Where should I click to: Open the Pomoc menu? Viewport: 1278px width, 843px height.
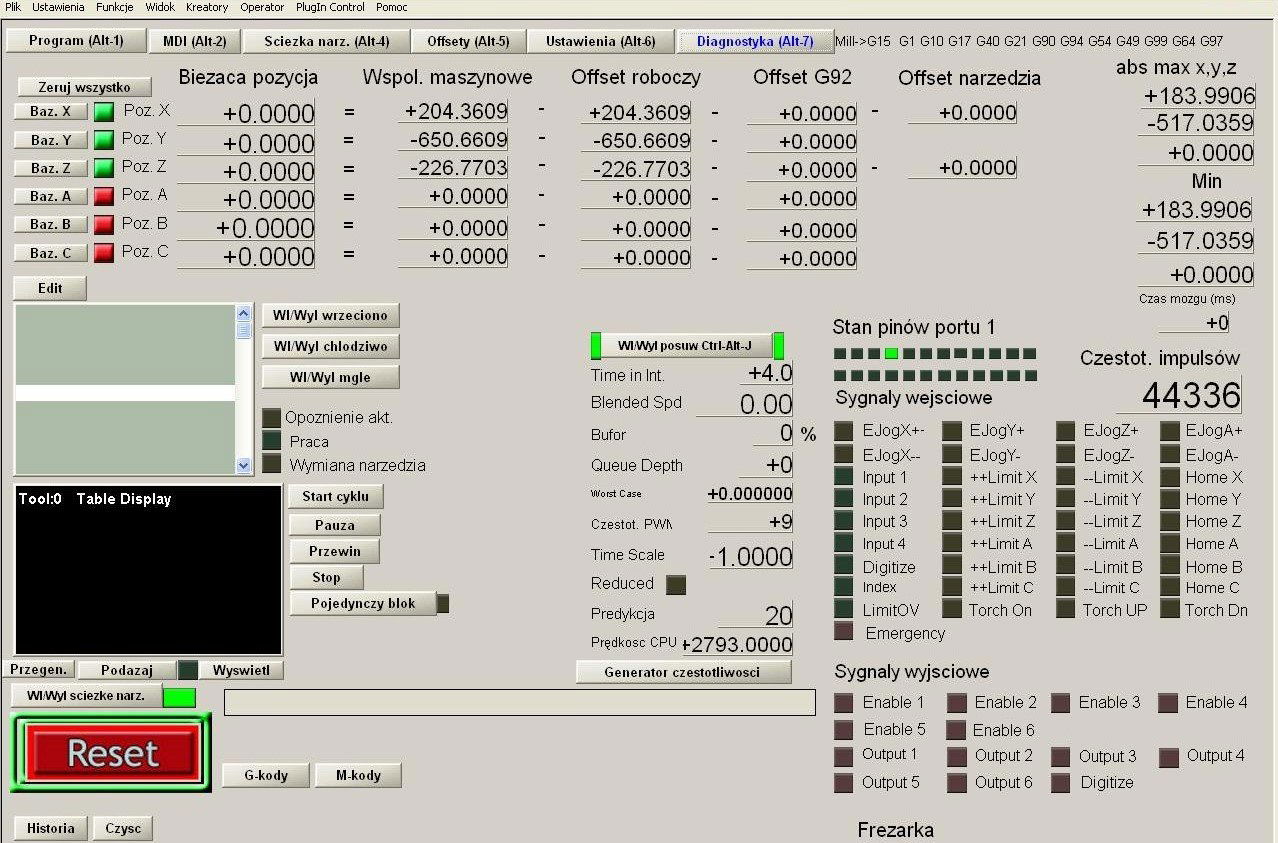(392, 7)
